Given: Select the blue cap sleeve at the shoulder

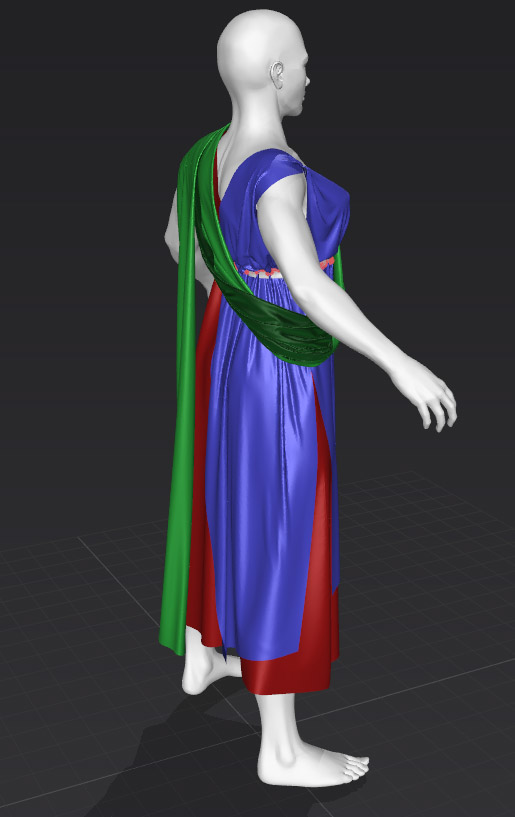Looking at the screenshot, I should click(274, 167).
